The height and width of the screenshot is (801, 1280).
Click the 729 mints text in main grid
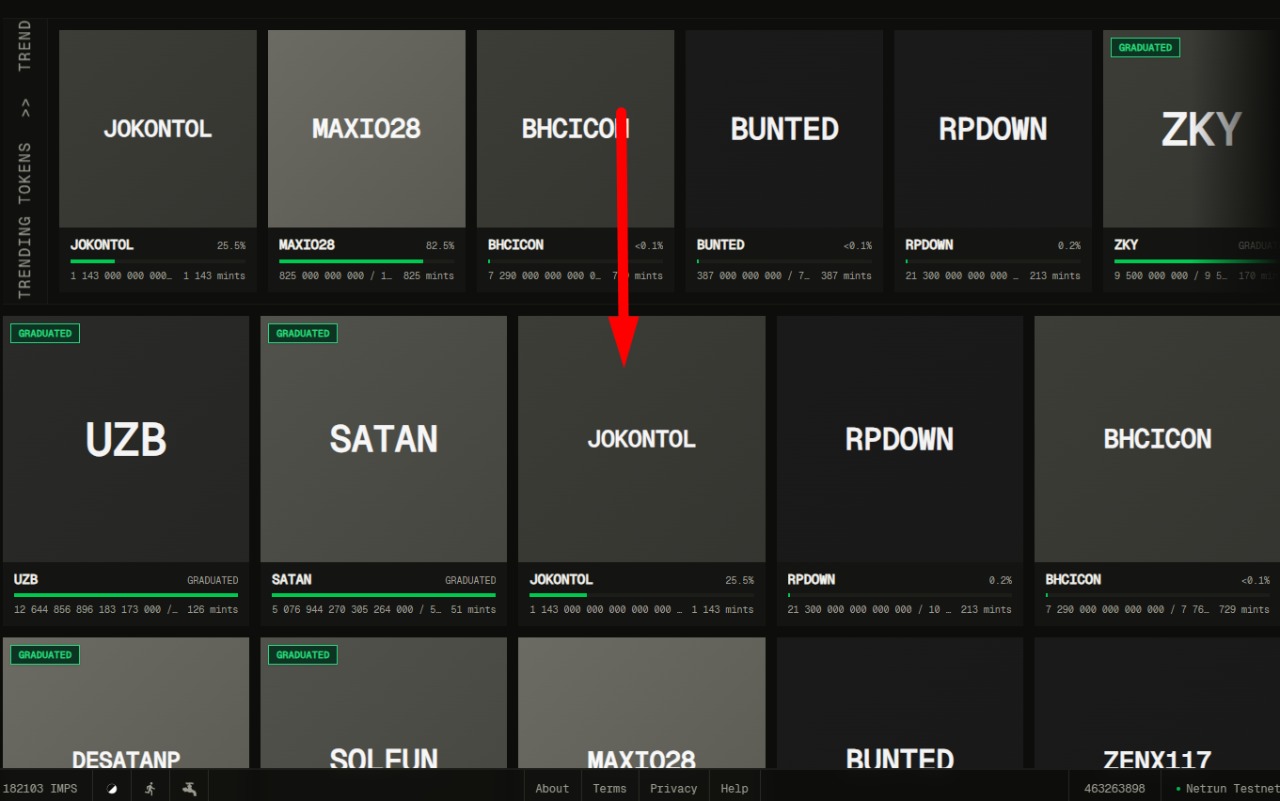point(1244,610)
